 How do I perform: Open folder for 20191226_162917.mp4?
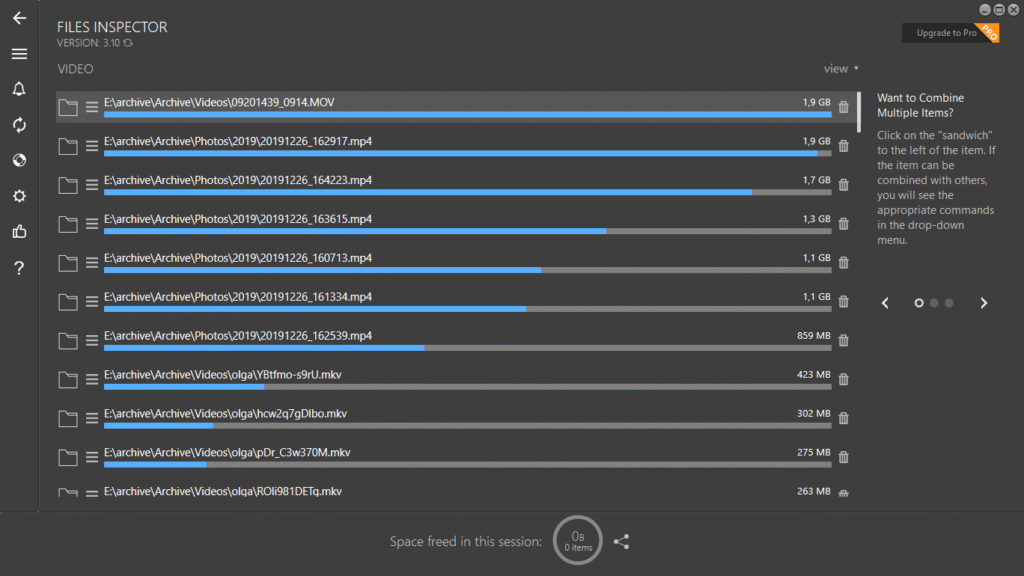click(x=68, y=147)
